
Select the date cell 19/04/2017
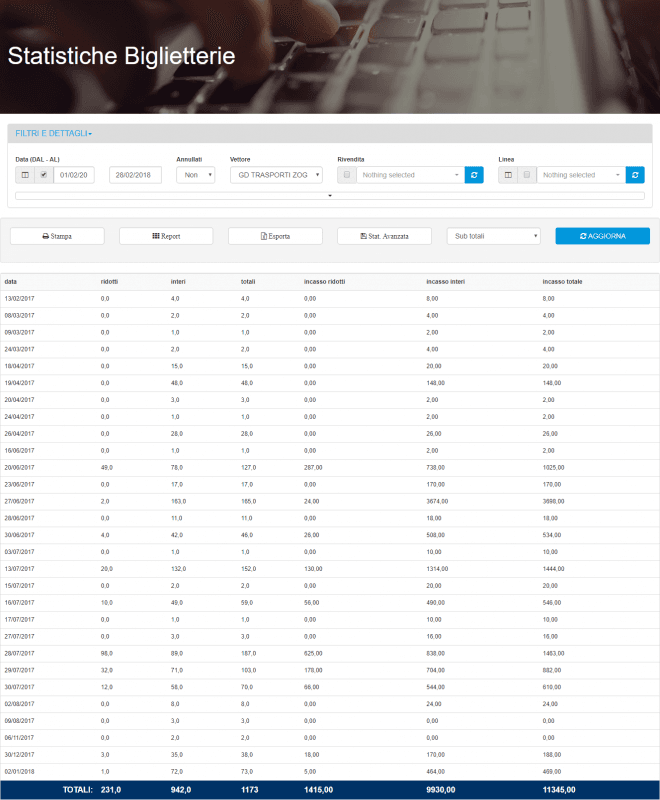(x=19, y=383)
